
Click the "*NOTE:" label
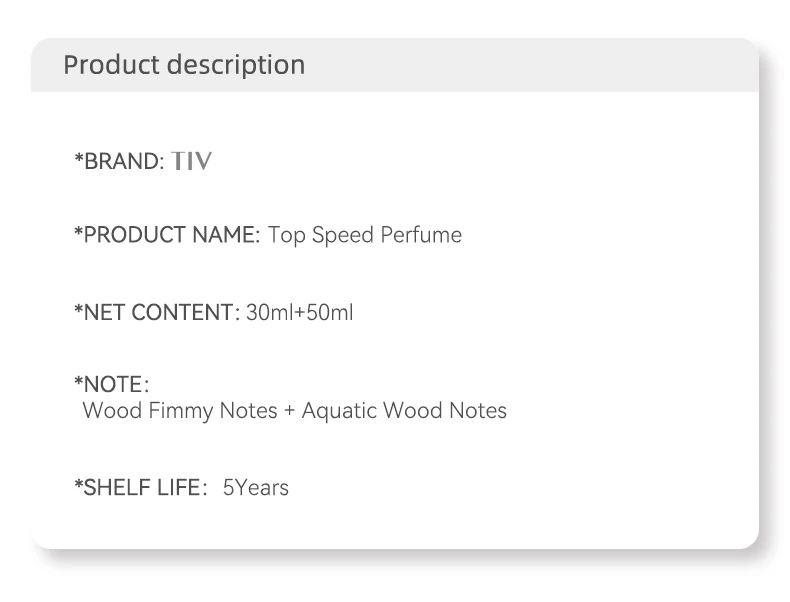112,385
